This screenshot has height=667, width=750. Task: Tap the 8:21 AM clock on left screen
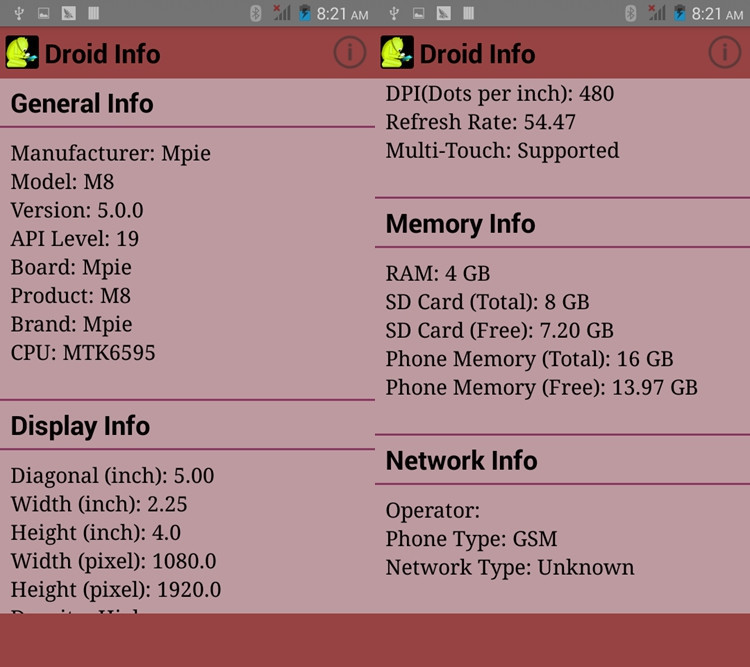[x=342, y=14]
